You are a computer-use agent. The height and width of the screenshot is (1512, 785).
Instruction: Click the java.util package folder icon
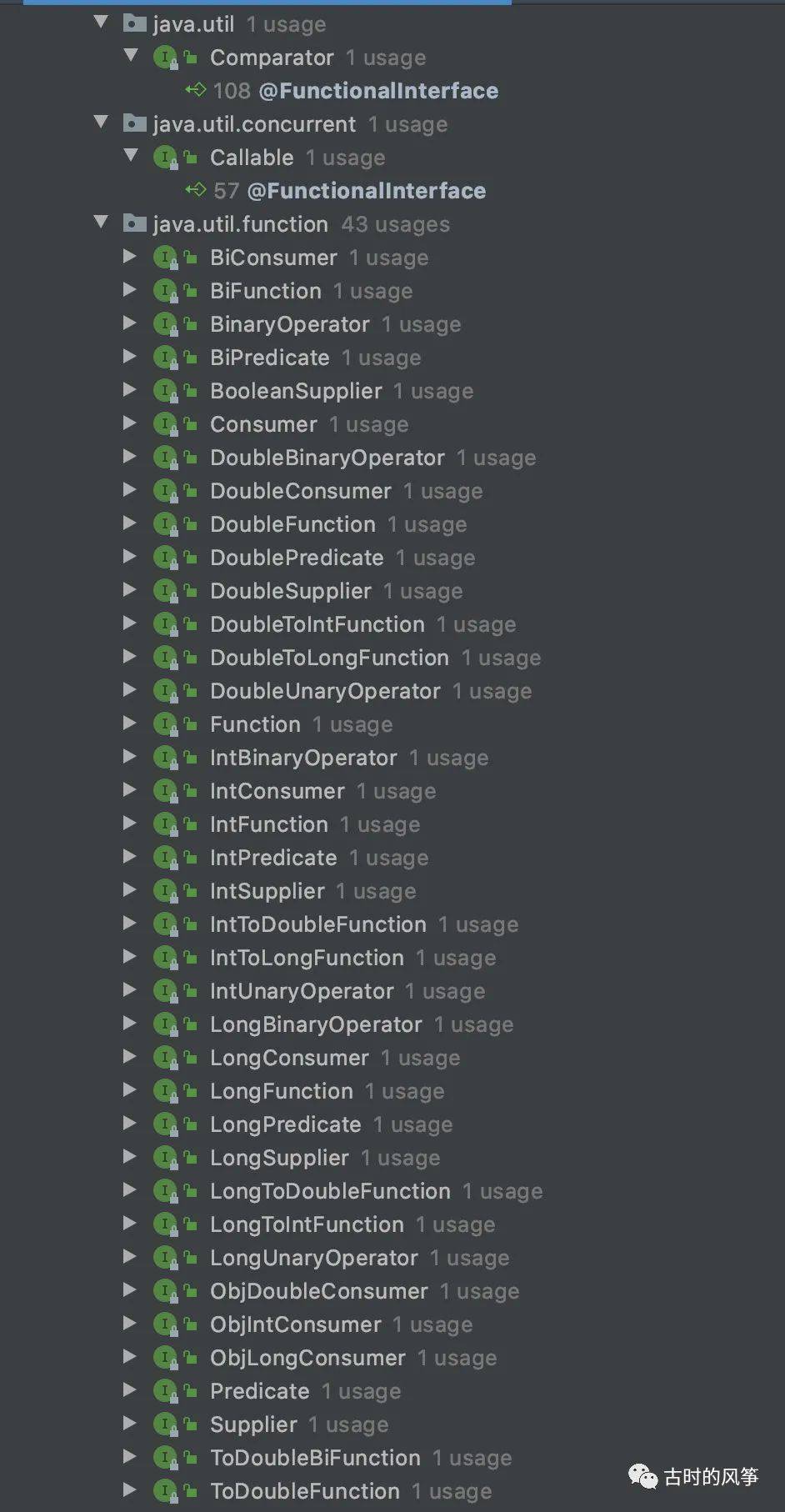pyautogui.click(x=135, y=23)
